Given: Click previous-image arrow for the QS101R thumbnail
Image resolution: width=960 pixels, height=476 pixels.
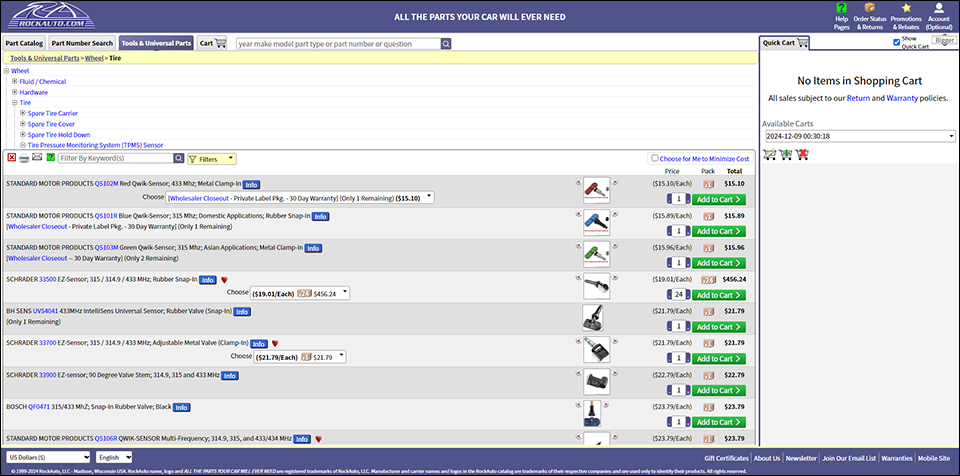Looking at the screenshot, I should click(x=578, y=213).
